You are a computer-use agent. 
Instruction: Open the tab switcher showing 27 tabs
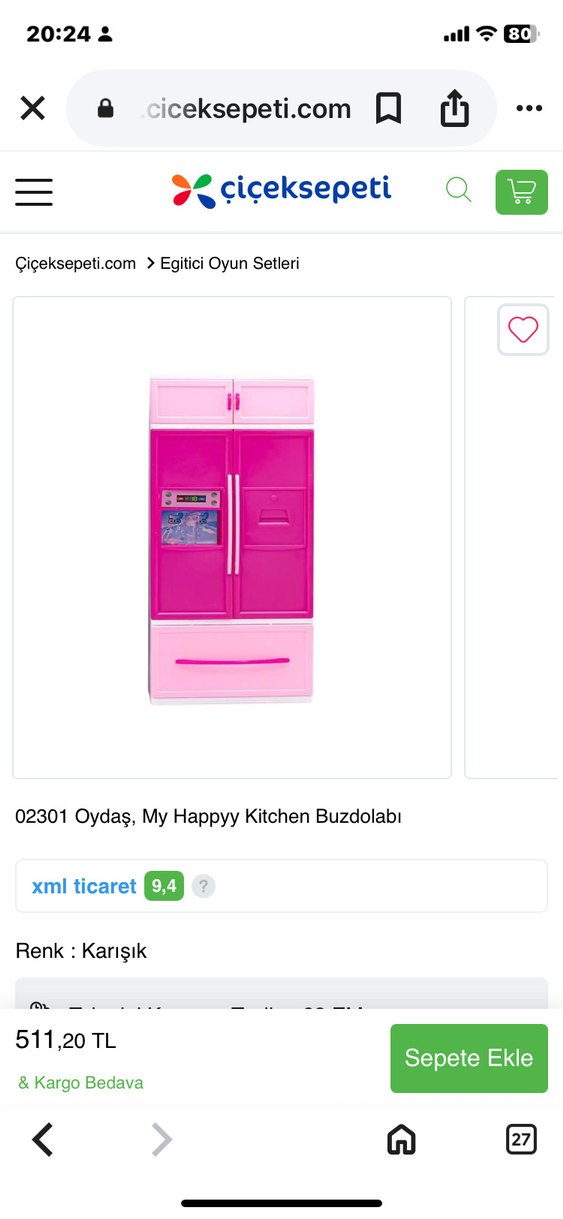pyautogui.click(x=521, y=1138)
